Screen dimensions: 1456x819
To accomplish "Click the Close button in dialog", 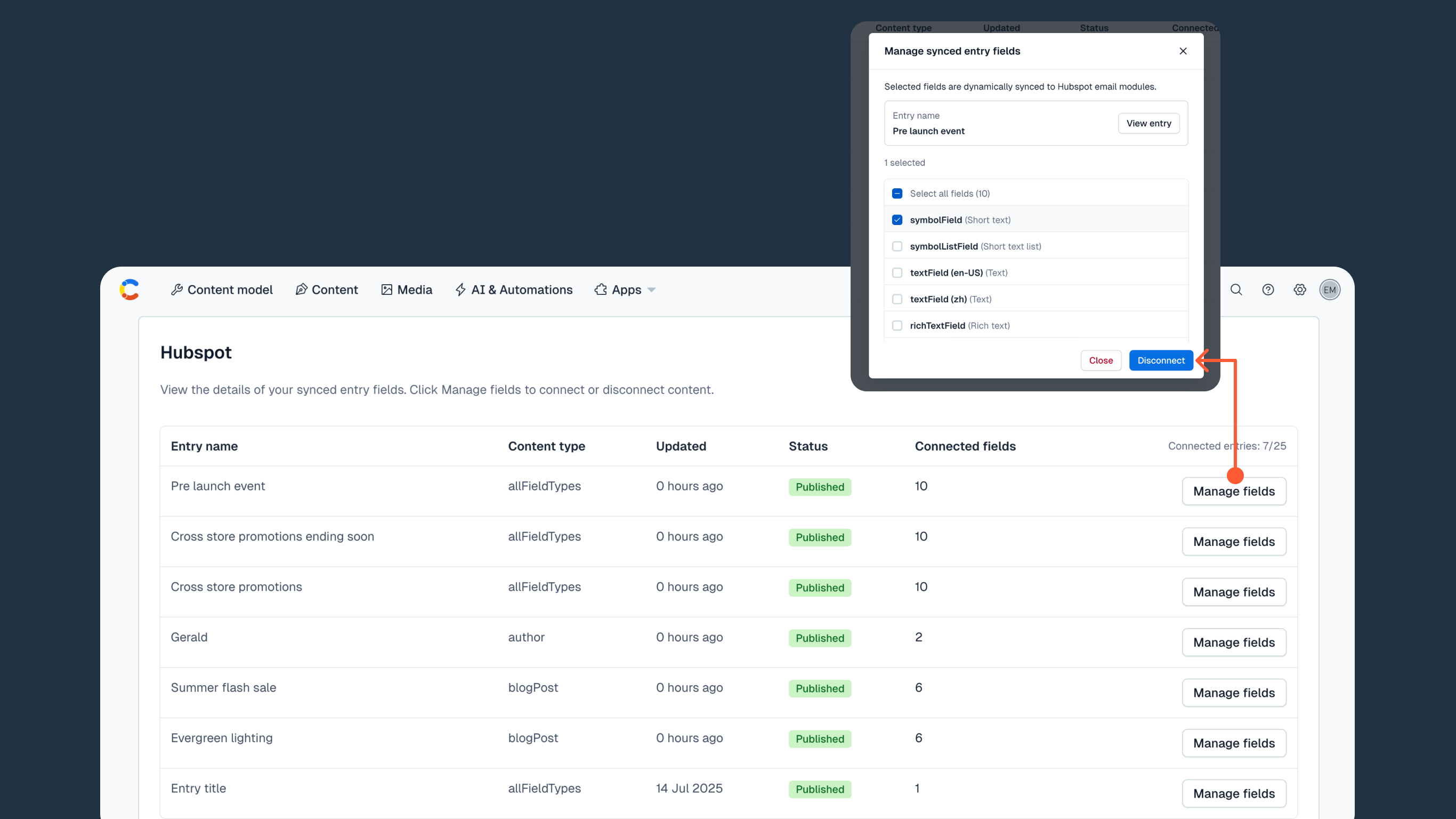I will (x=1101, y=360).
